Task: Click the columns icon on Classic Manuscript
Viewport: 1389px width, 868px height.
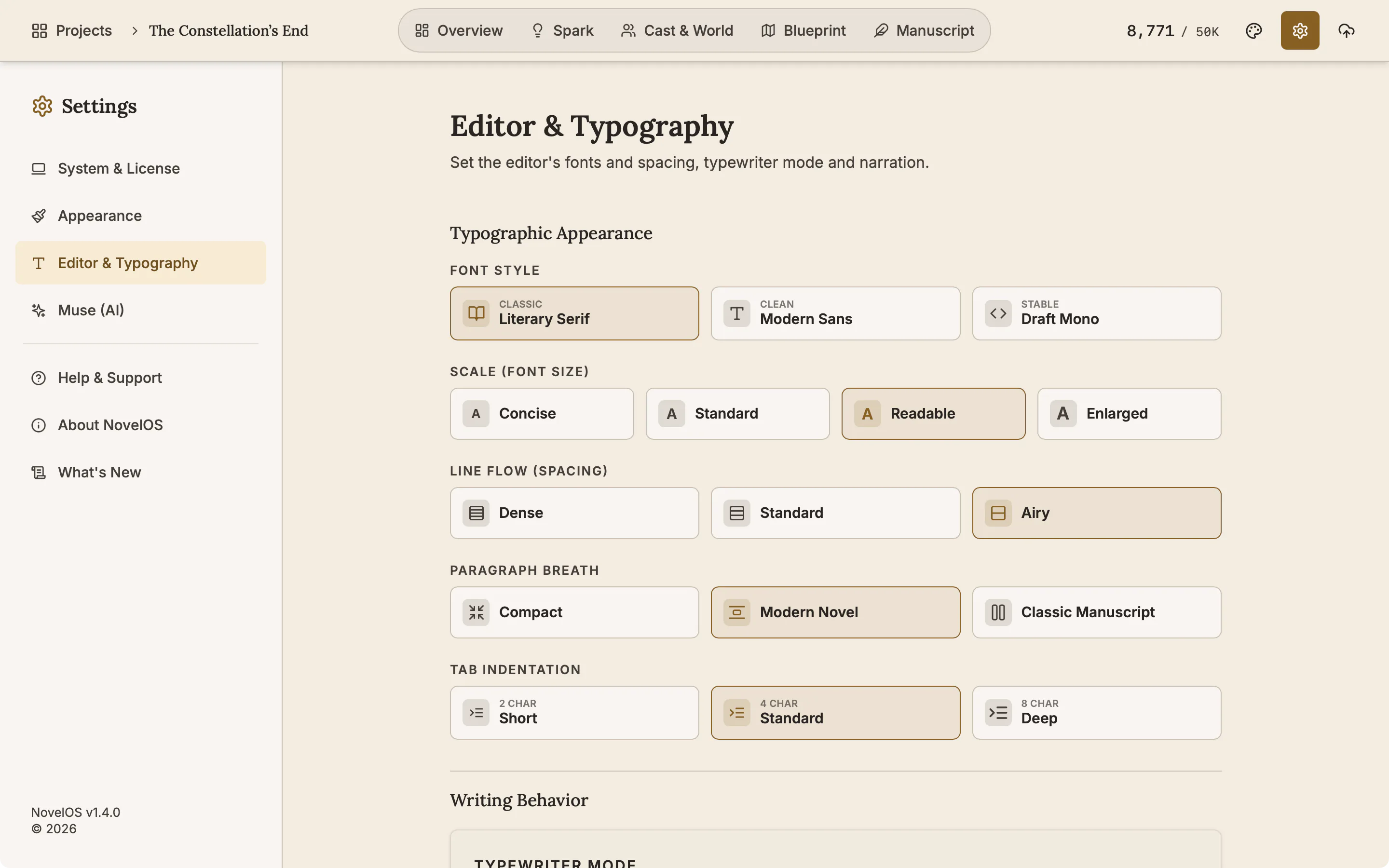Action: pyautogui.click(x=997, y=612)
